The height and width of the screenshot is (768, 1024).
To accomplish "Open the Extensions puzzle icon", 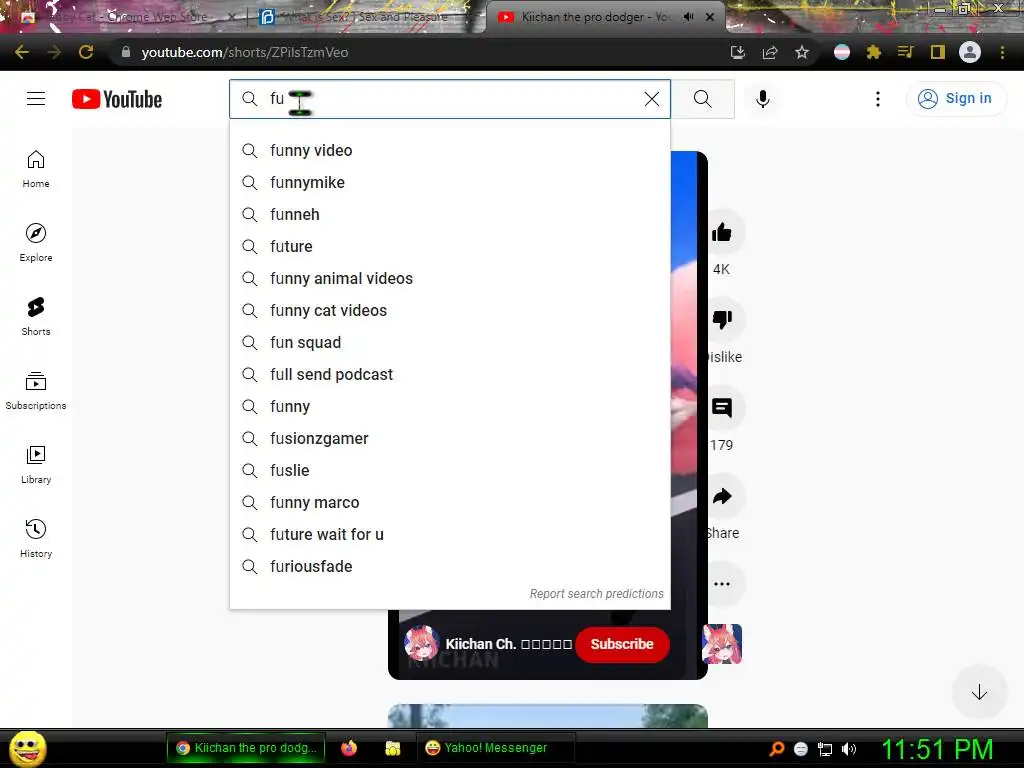I will click(874, 52).
